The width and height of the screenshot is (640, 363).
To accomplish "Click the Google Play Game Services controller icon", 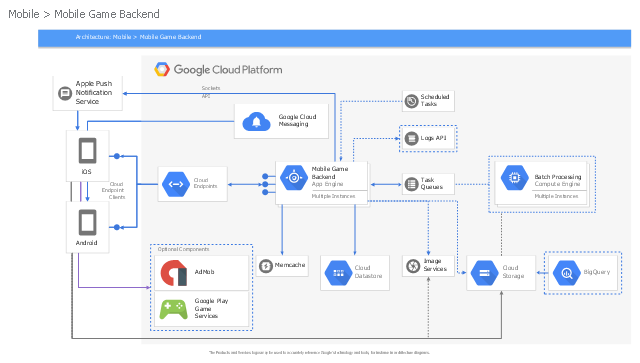I will coord(173,309).
